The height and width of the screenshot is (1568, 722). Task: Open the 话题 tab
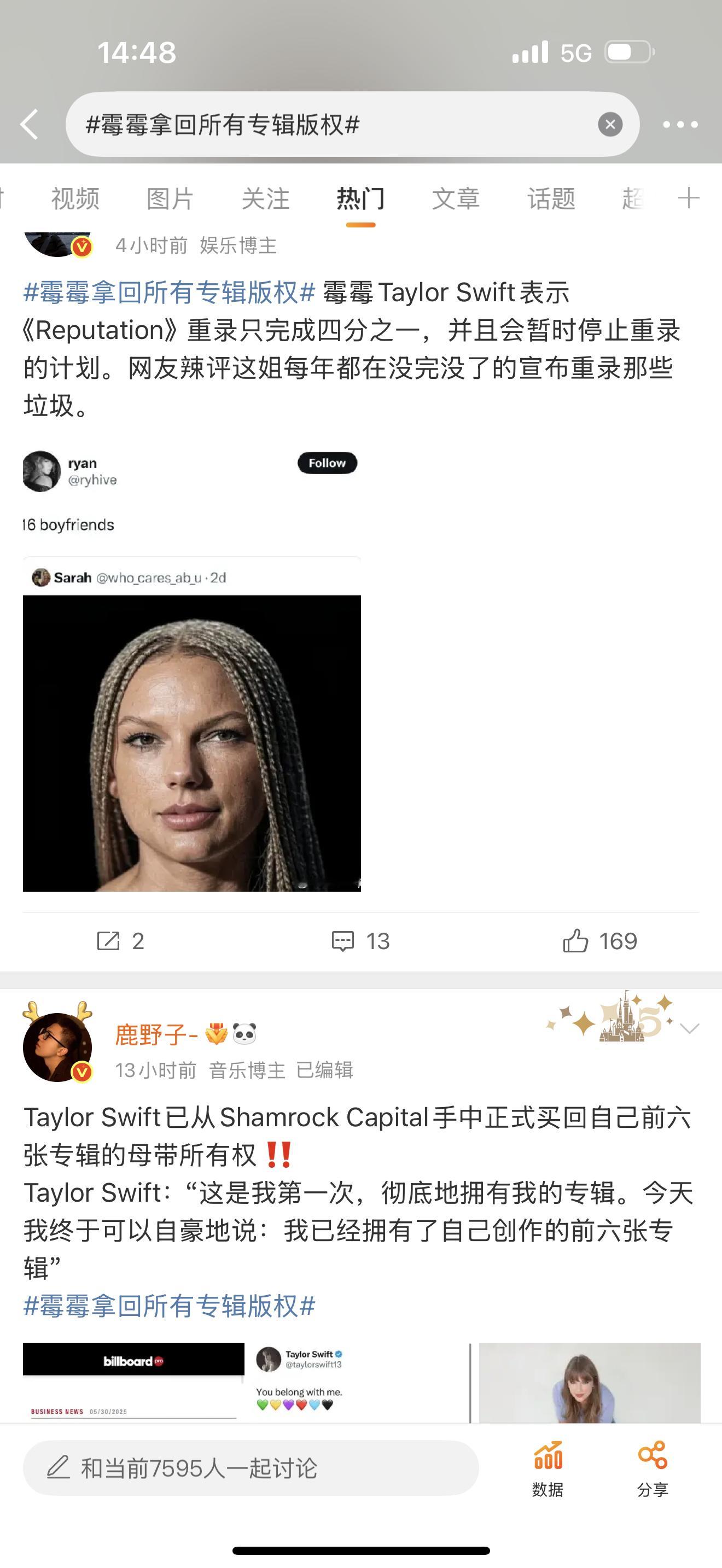coord(551,198)
